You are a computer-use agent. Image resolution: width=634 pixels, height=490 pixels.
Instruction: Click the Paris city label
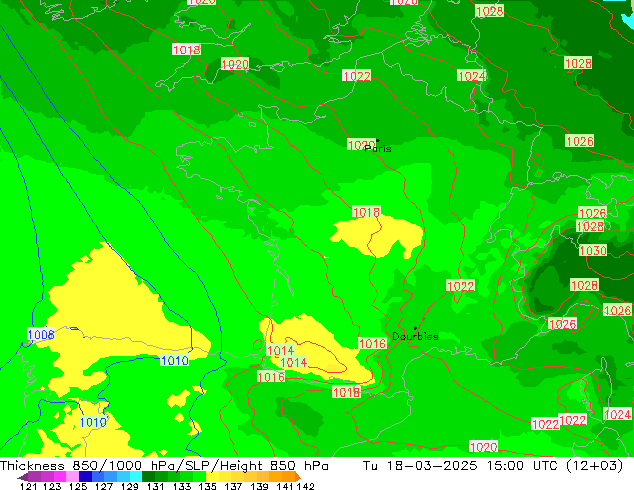378,149
